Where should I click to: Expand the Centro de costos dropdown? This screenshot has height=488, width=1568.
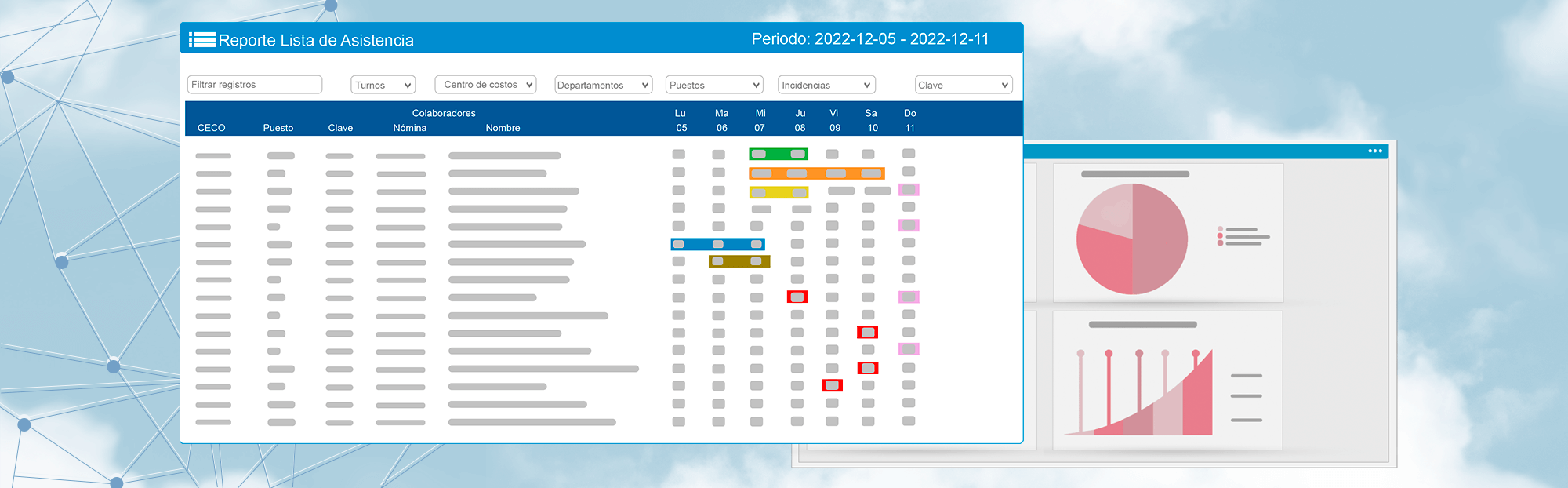pyautogui.click(x=485, y=85)
